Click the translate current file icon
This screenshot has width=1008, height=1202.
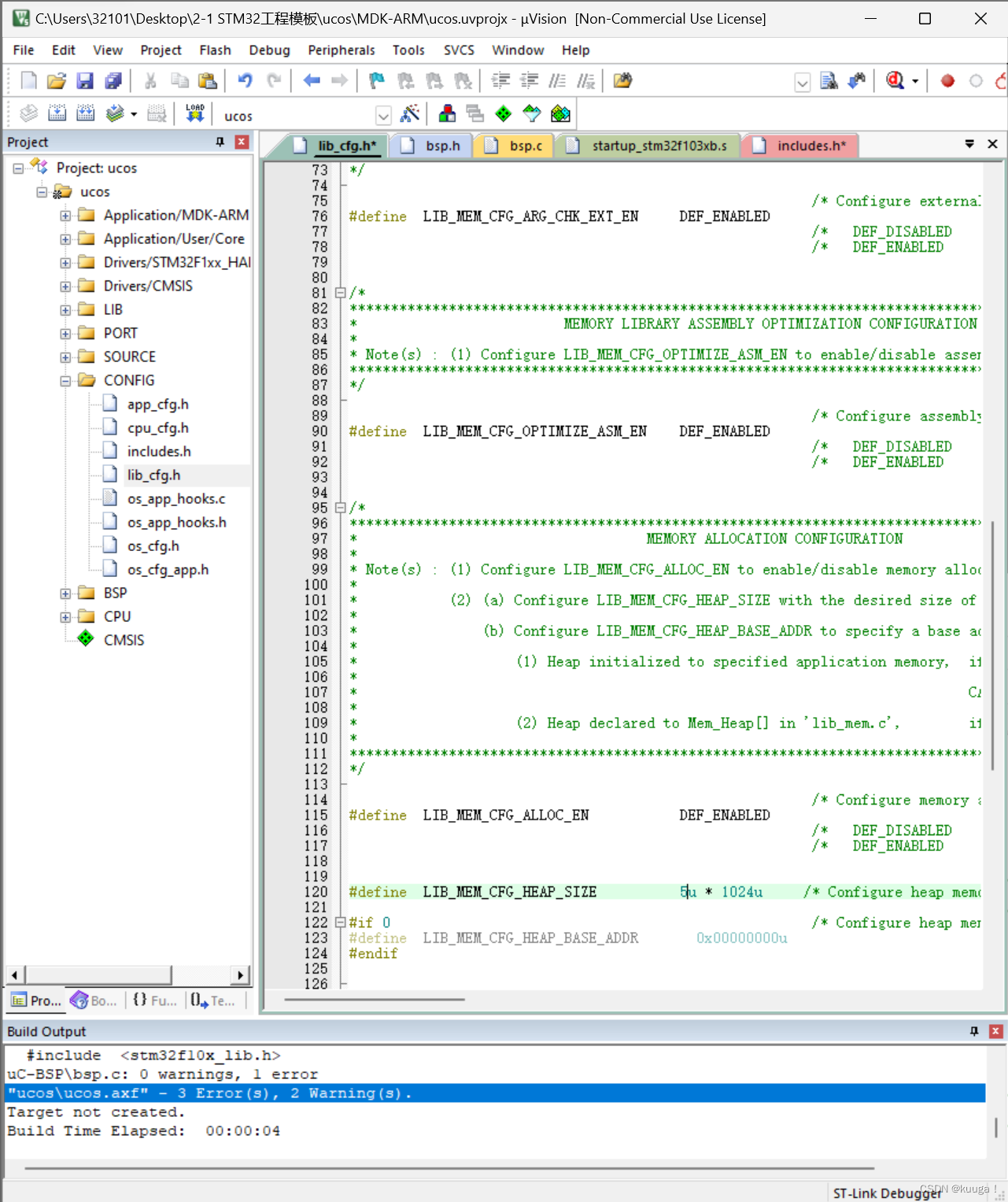coord(29,113)
